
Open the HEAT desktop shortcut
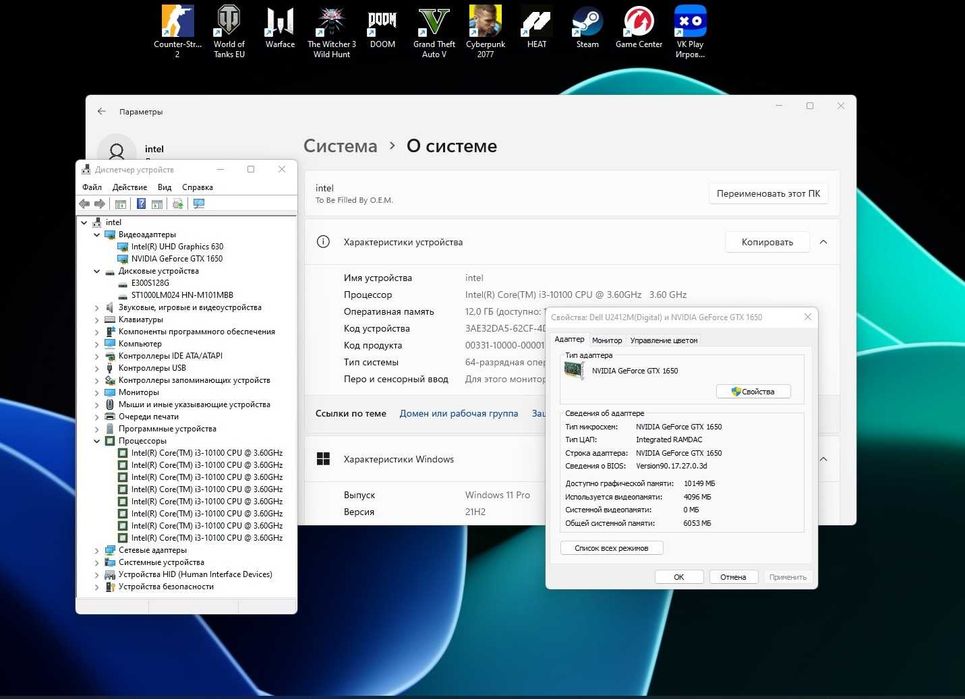pyautogui.click(x=537, y=27)
